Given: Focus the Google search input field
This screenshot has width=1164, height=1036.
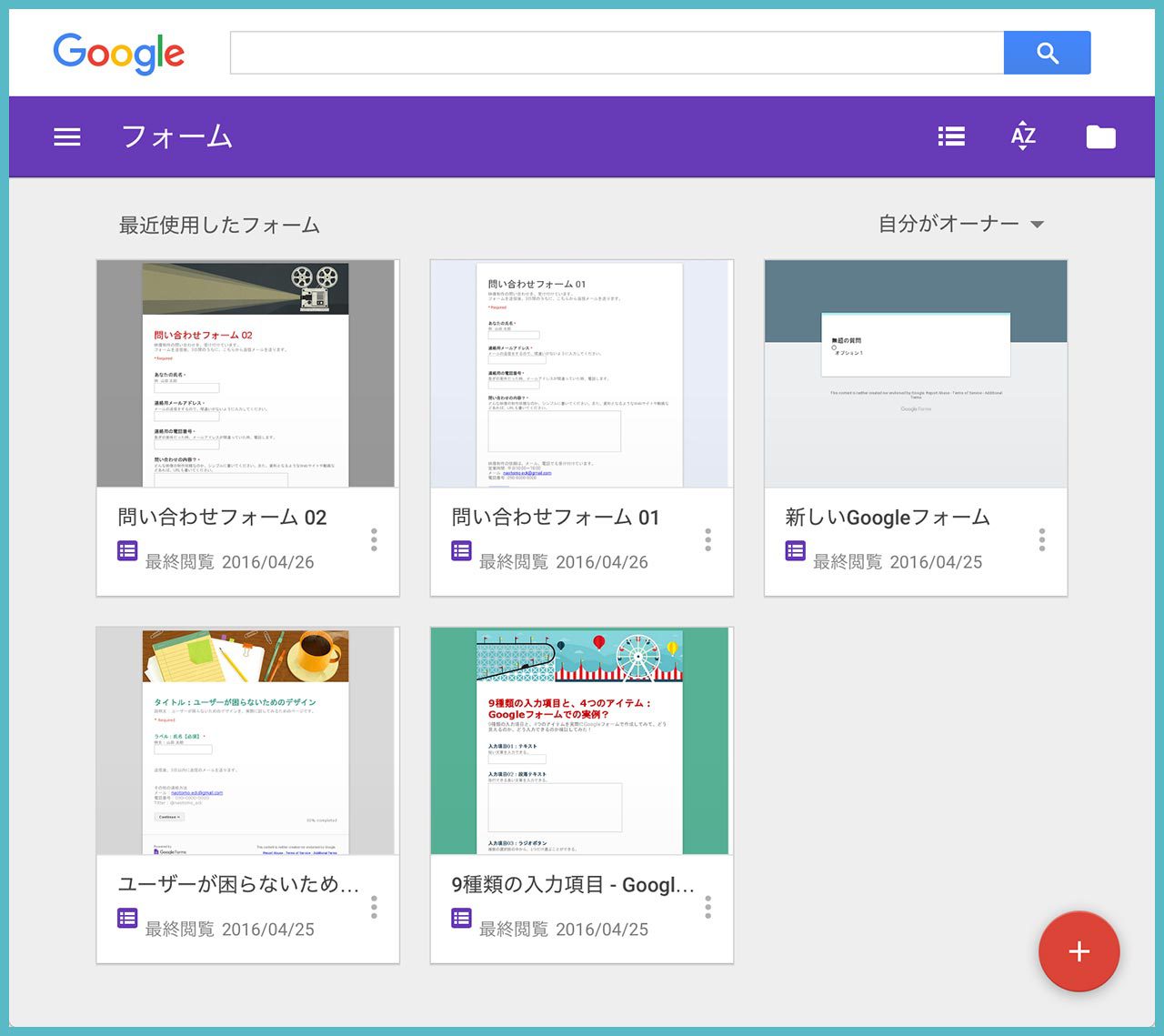Looking at the screenshot, I should tap(617, 53).
